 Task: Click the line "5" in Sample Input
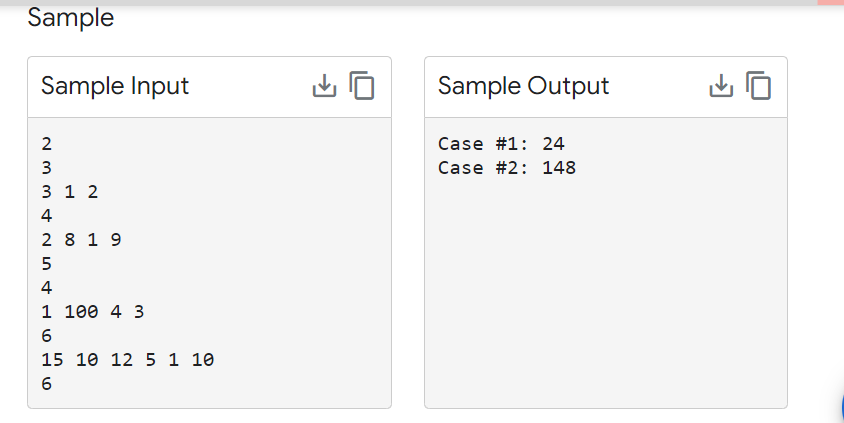point(46,263)
